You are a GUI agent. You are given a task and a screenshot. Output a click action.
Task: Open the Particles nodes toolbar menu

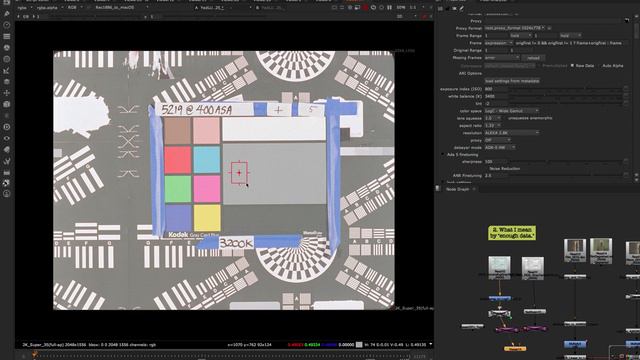point(7,116)
